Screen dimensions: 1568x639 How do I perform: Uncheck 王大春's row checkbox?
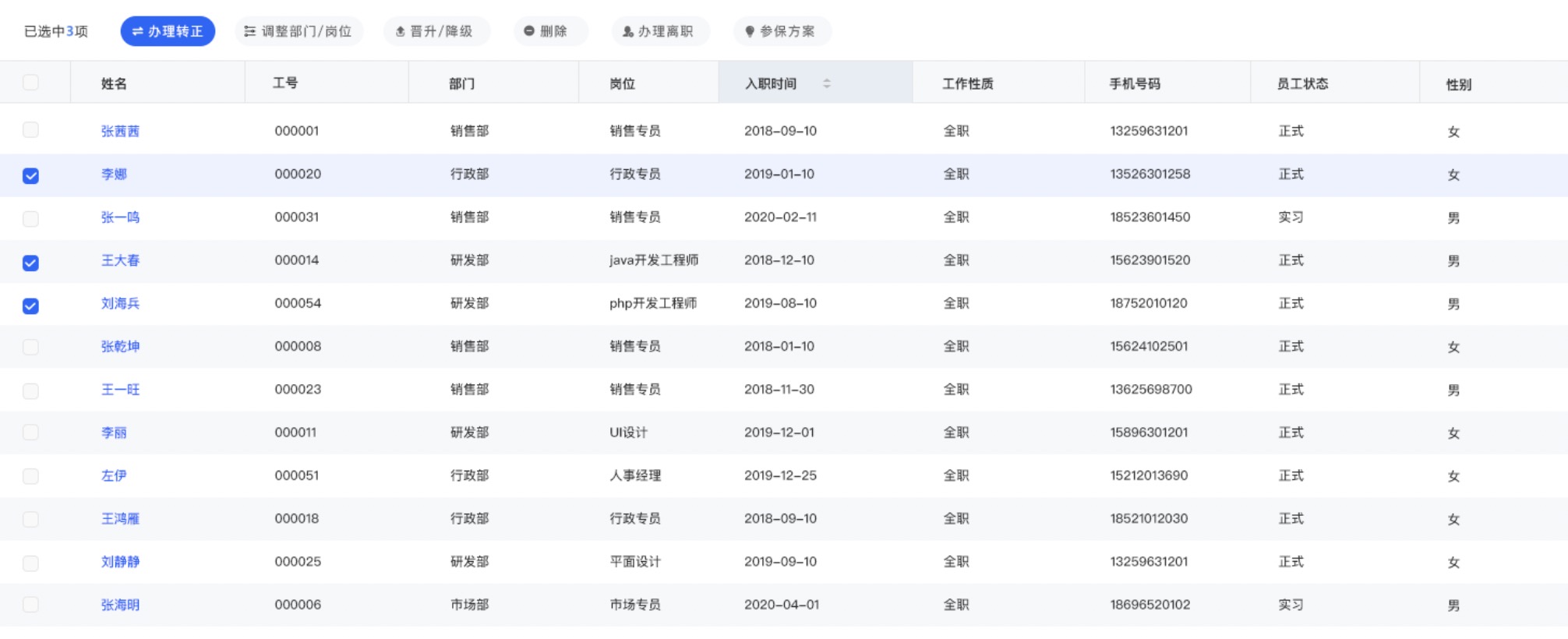[x=30, y=263]
